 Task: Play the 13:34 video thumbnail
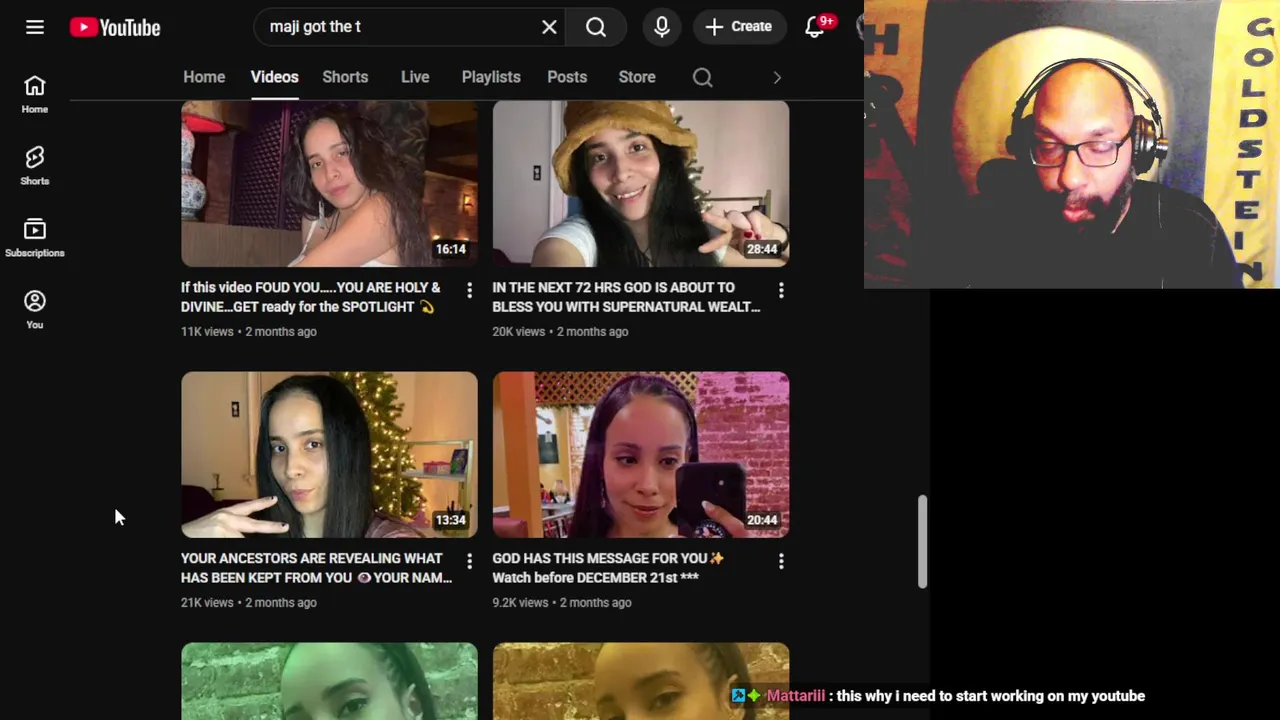click(329, 455)
